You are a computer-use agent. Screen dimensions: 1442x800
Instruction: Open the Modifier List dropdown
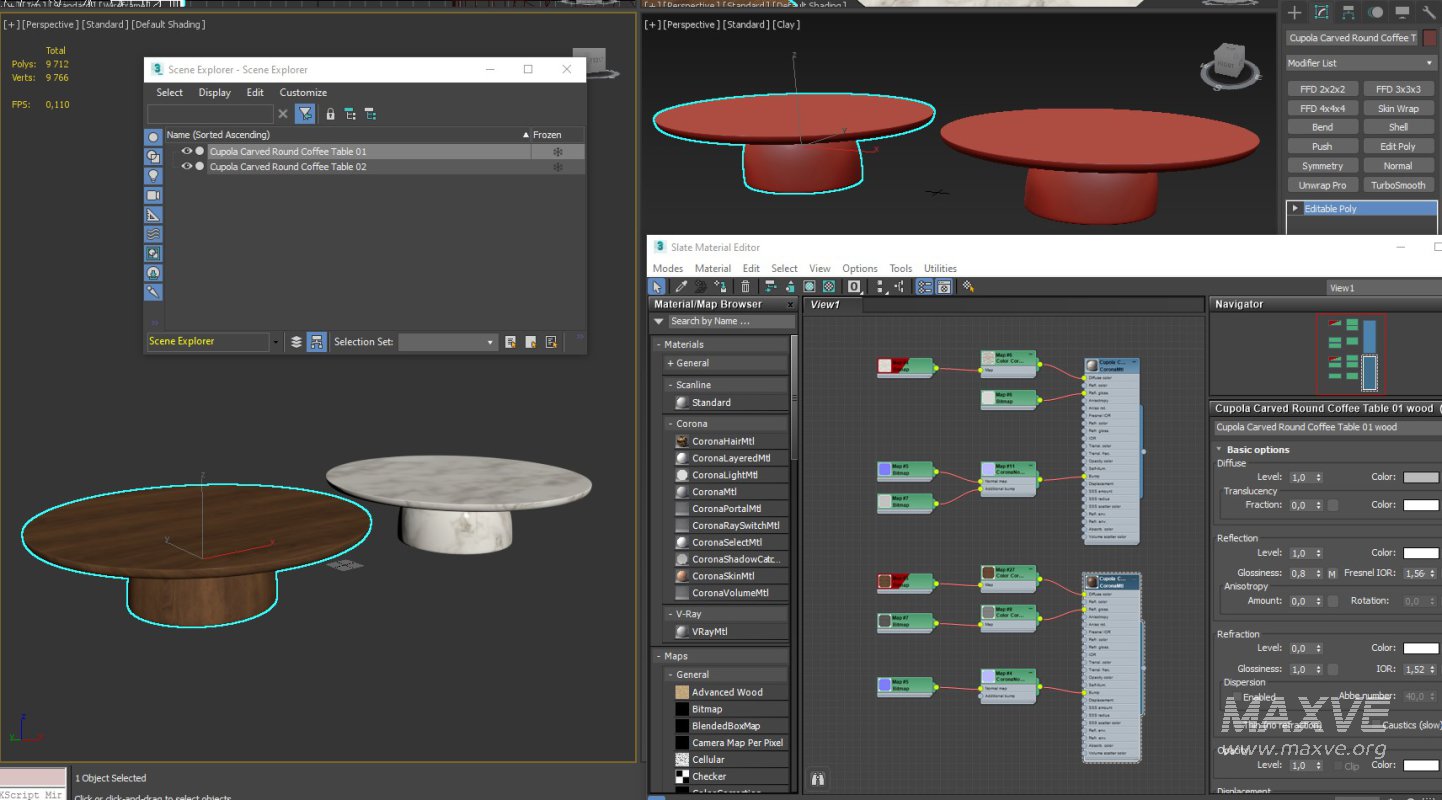tap(1360, 63)
